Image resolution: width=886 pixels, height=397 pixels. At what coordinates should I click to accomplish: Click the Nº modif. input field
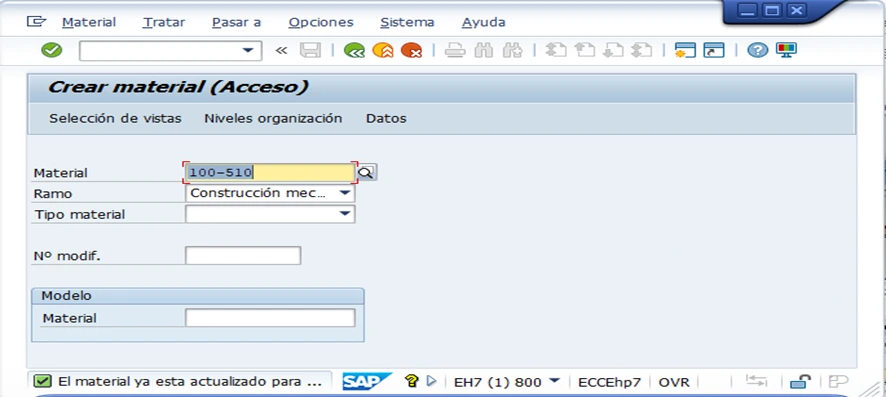[243, 255]
